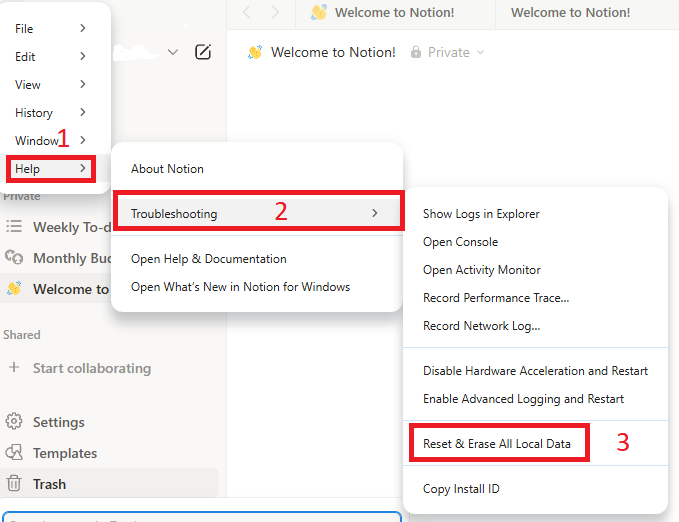Switch to the second Welcome to Notion tab
679x522 pixels.
click(x=570, y=13)
